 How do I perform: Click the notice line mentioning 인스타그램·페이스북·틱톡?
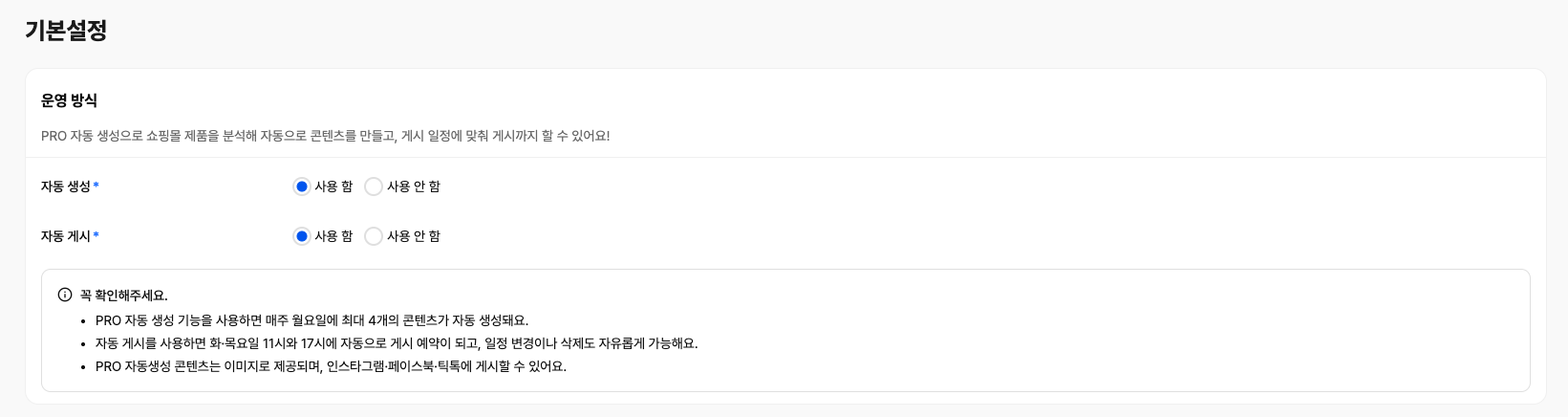[331, 366]
